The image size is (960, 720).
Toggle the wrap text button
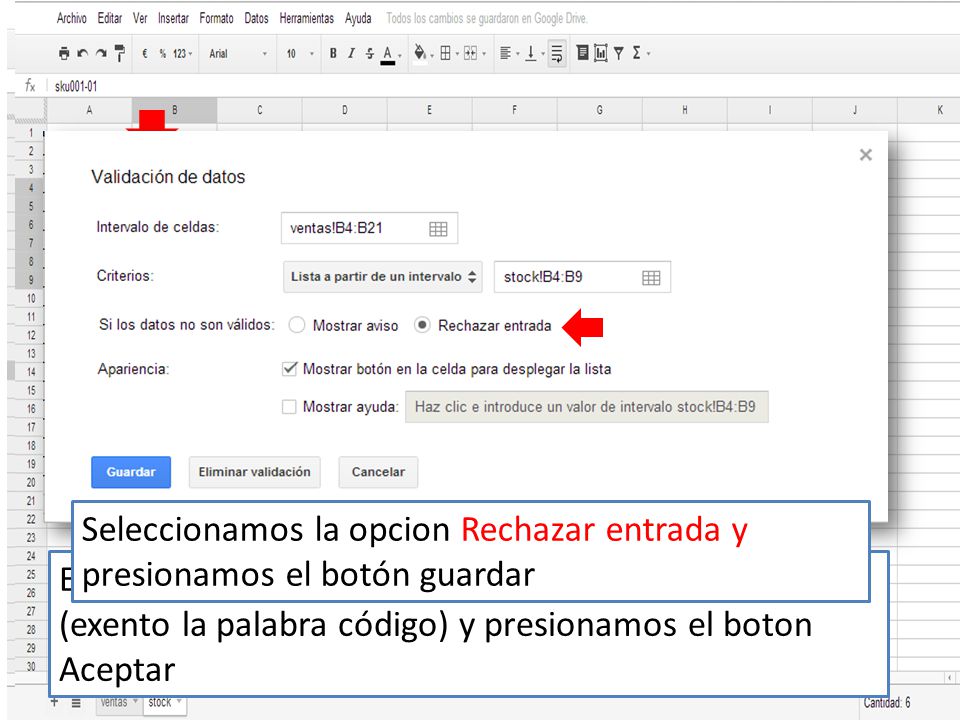(557, 54)
